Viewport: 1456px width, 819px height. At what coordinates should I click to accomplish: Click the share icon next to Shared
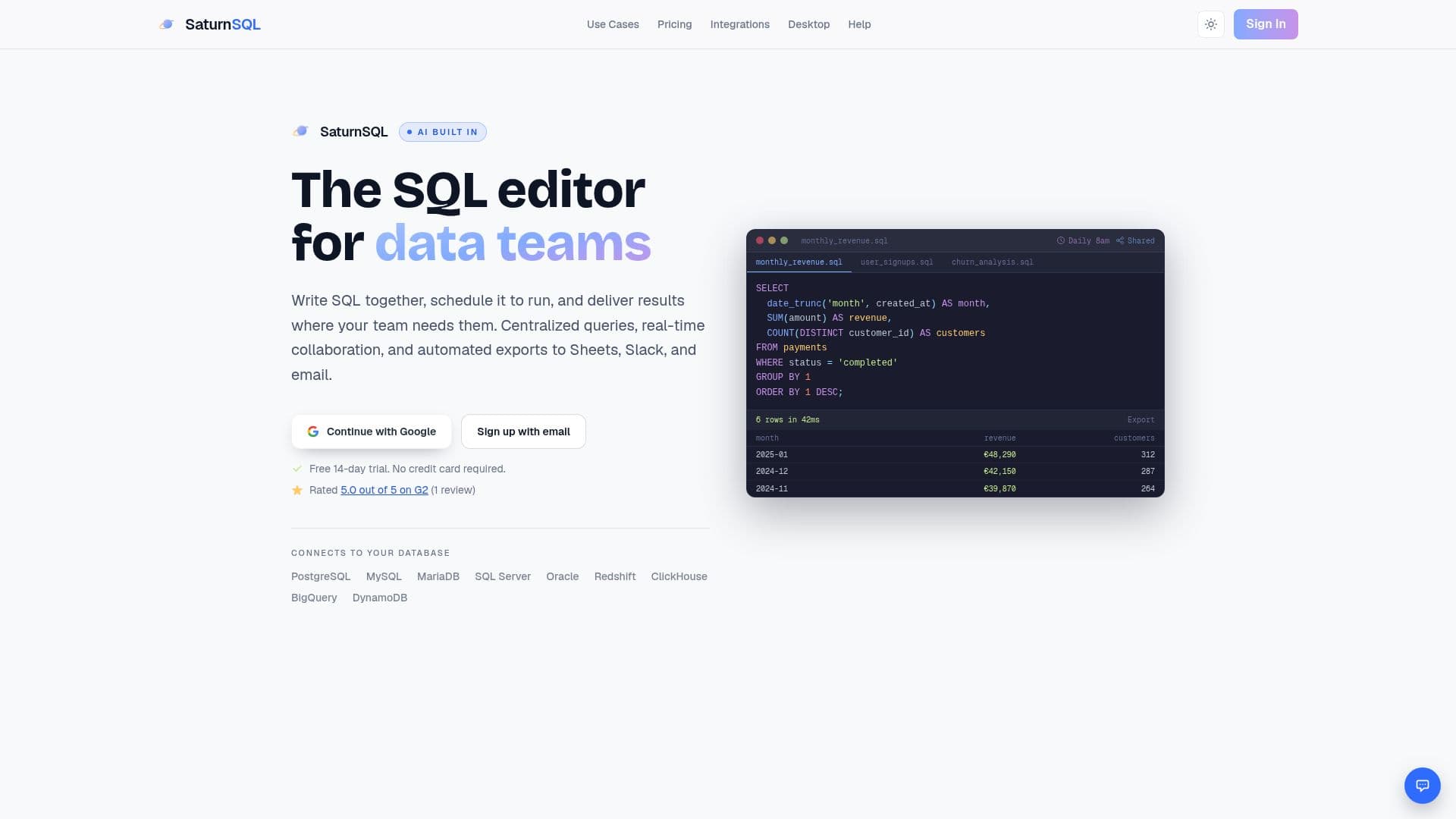[x=1119, y=241]
